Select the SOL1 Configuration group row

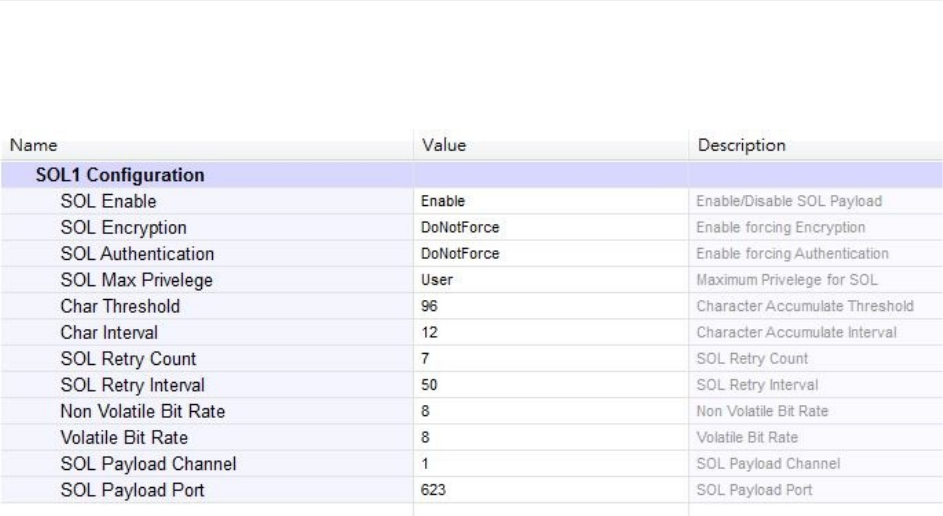[x=472, y=175]
